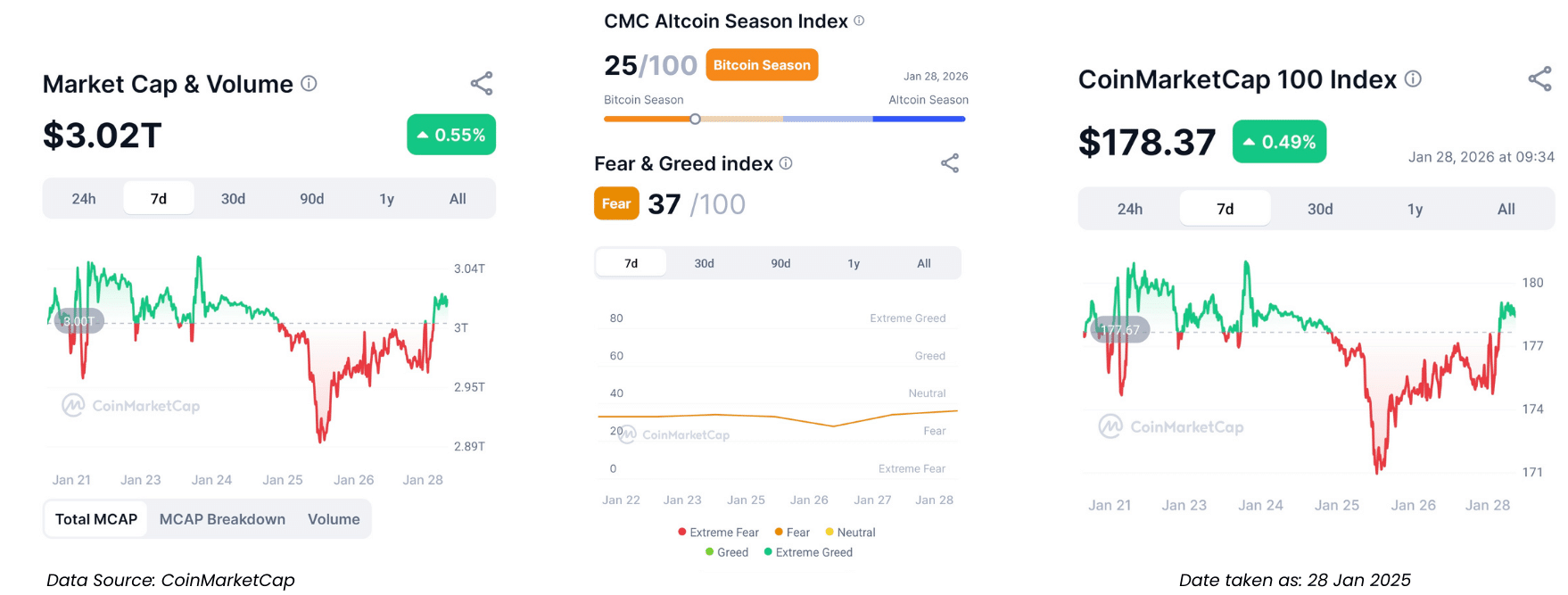Toggle the Extreme Greed legend item
Viewport: 1568px width, 595px height.
tap(808, 552)
